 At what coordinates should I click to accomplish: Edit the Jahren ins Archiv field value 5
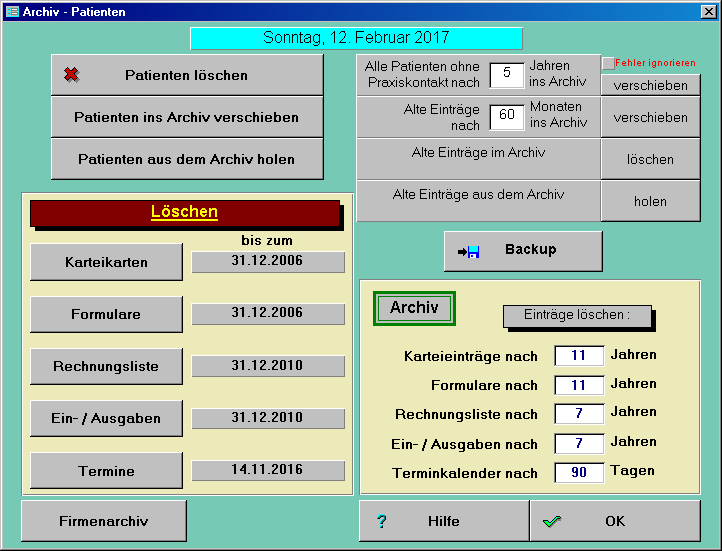[507, 74]
